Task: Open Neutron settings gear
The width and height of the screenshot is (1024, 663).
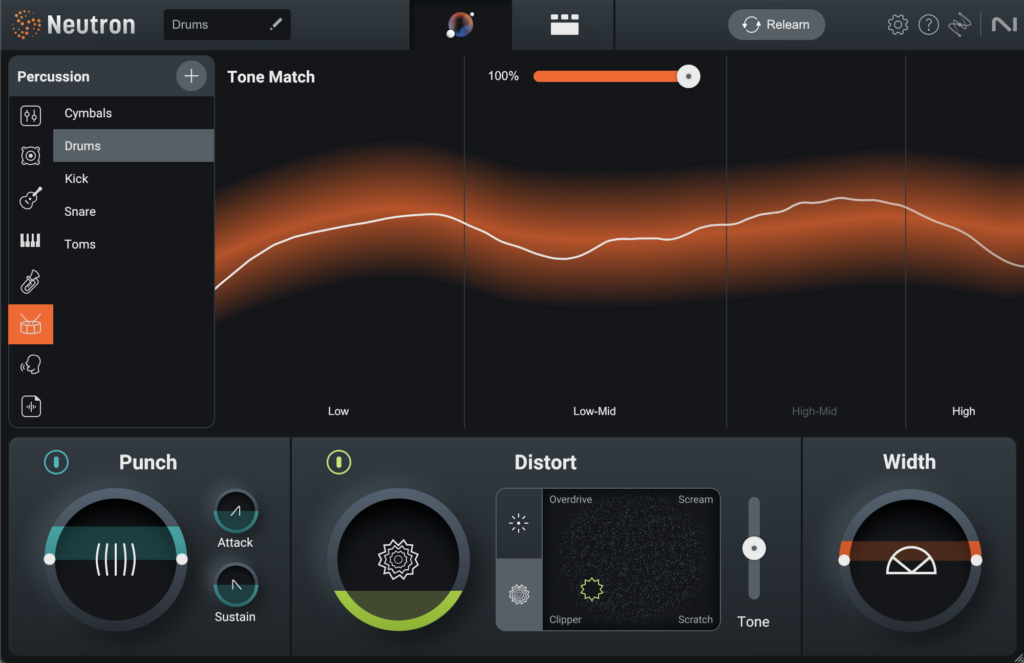Action: coord(897,25)
